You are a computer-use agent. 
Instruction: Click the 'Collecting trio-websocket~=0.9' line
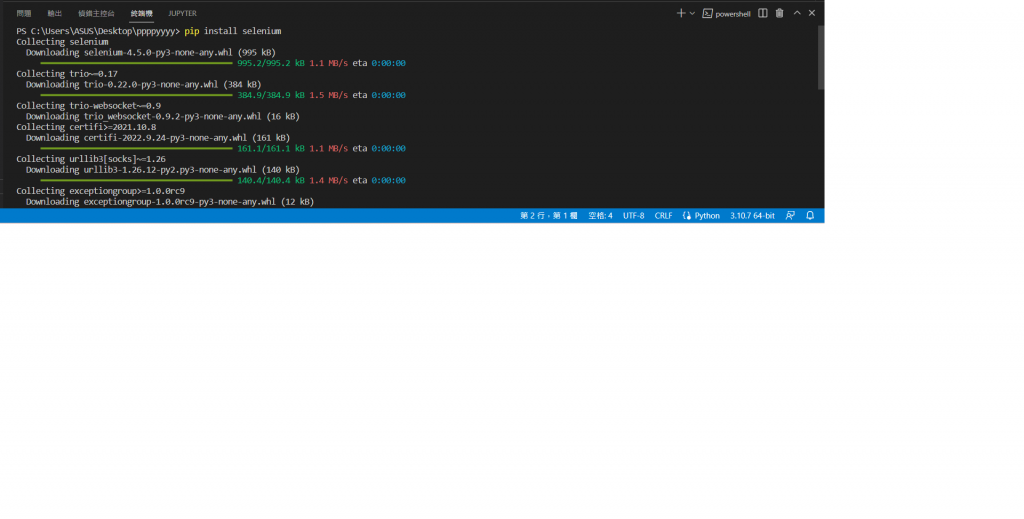pos(88,106)
